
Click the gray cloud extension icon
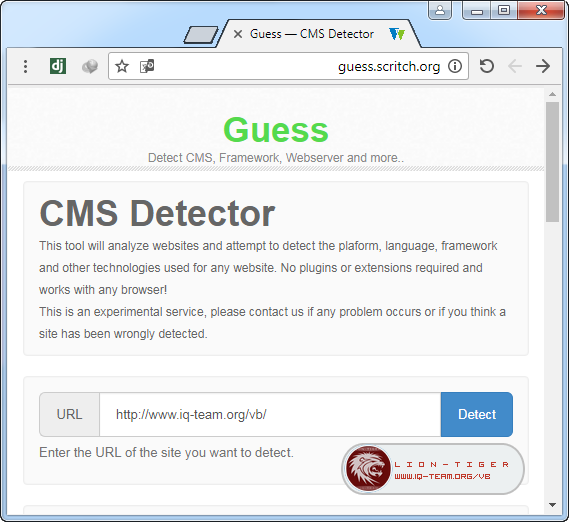click(90, 66)
